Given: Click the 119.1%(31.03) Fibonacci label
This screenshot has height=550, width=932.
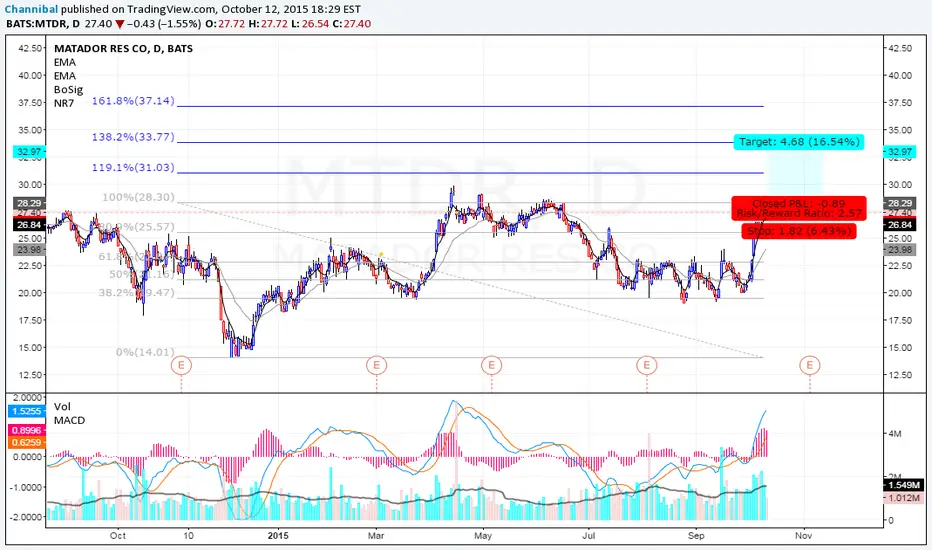Looking at the screenshot, I should tap(133, 168).
